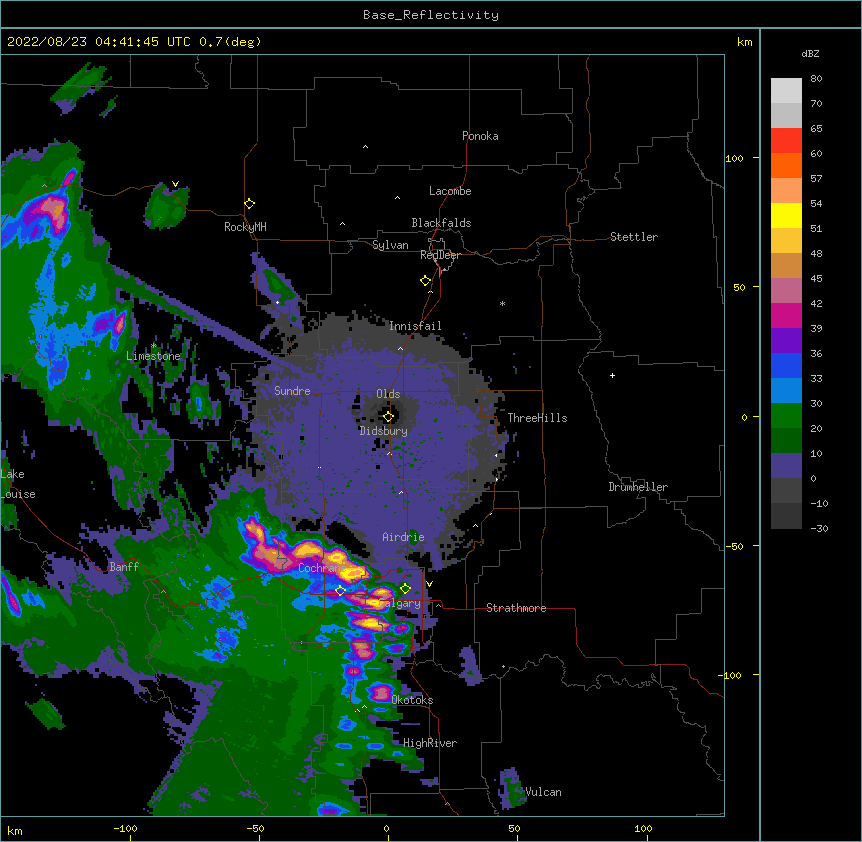The image size is (862, 842).
Task: Select the Didsbury label
Action: click(384, 431)
